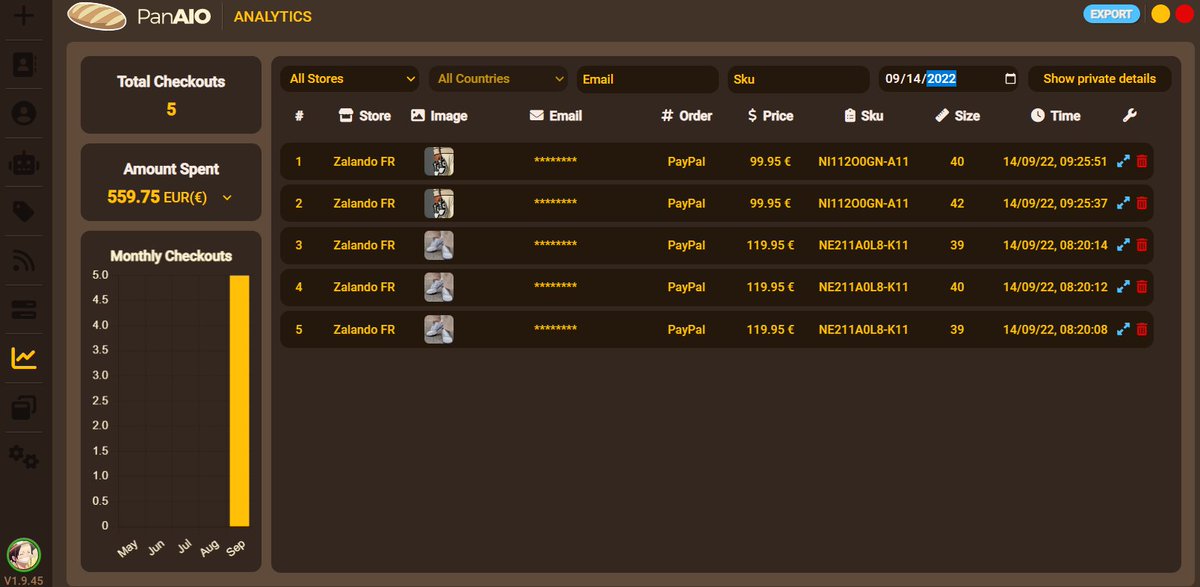Image resolution: width=1200 pixels, height=587 pixels.
Task: Click the Order column header
Action: tap(687, 115)
